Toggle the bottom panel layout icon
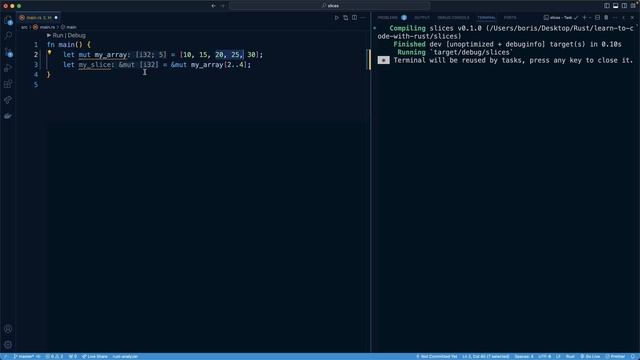Image resolution: width=640 pixels, height=360 pixels. [616, 6]
